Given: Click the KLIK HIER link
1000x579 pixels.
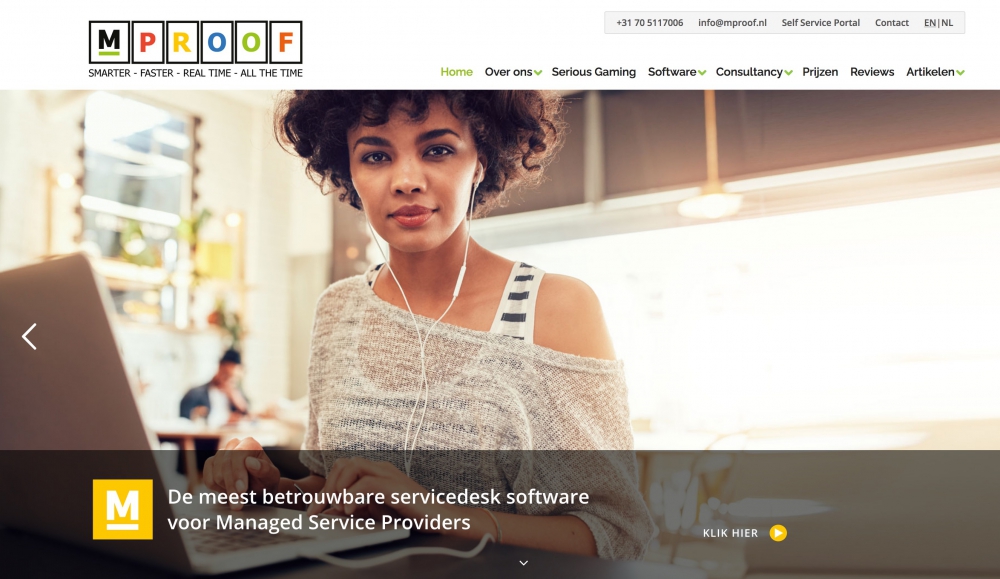Looking at the screenshot, I should pos(730,533).
